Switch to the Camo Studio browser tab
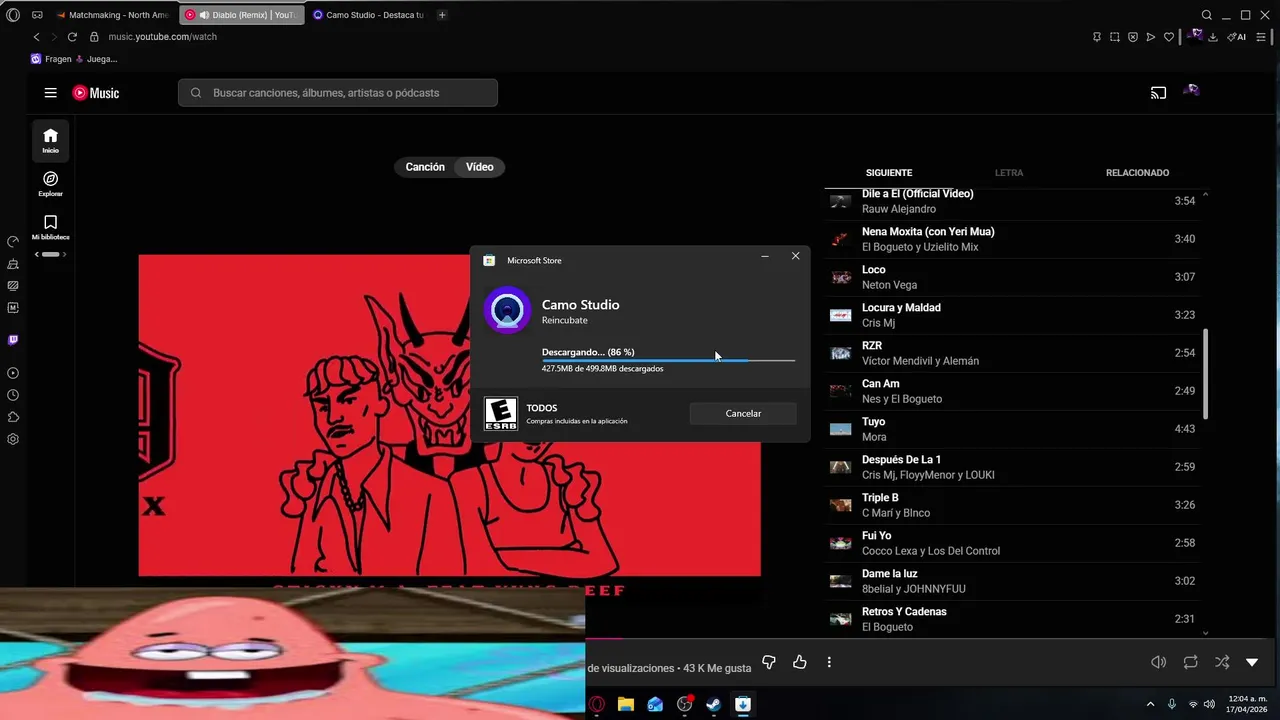 coord(368,15)
